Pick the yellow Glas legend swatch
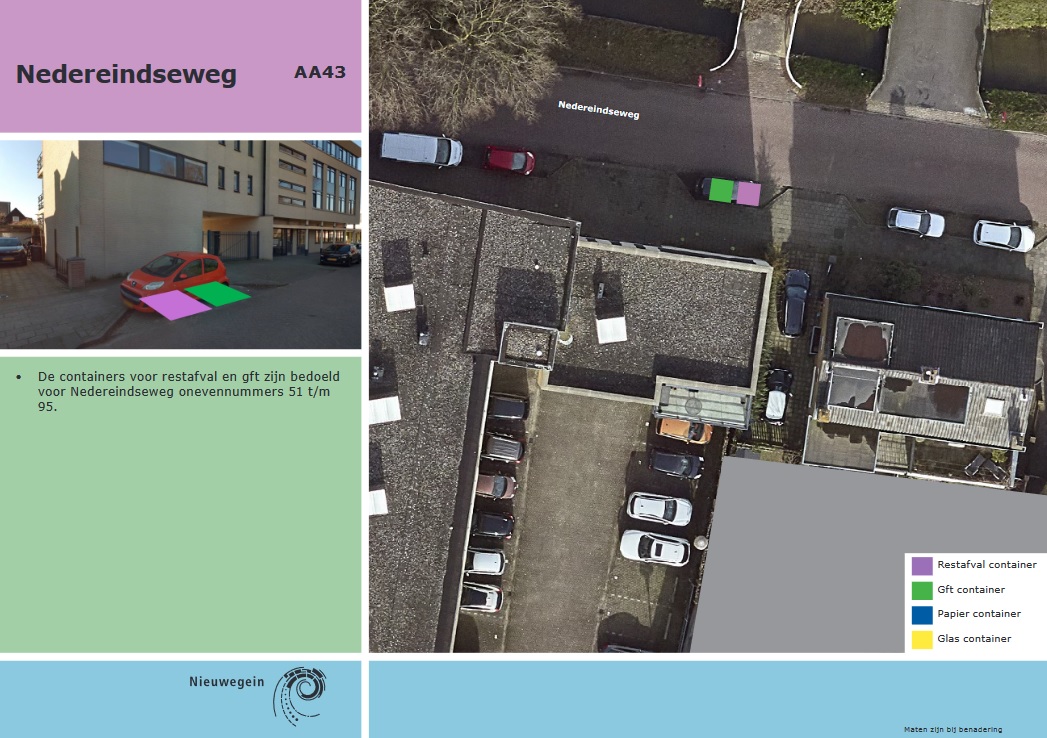The height and width of the screenshot is (738, 1047). pos(922,639)
